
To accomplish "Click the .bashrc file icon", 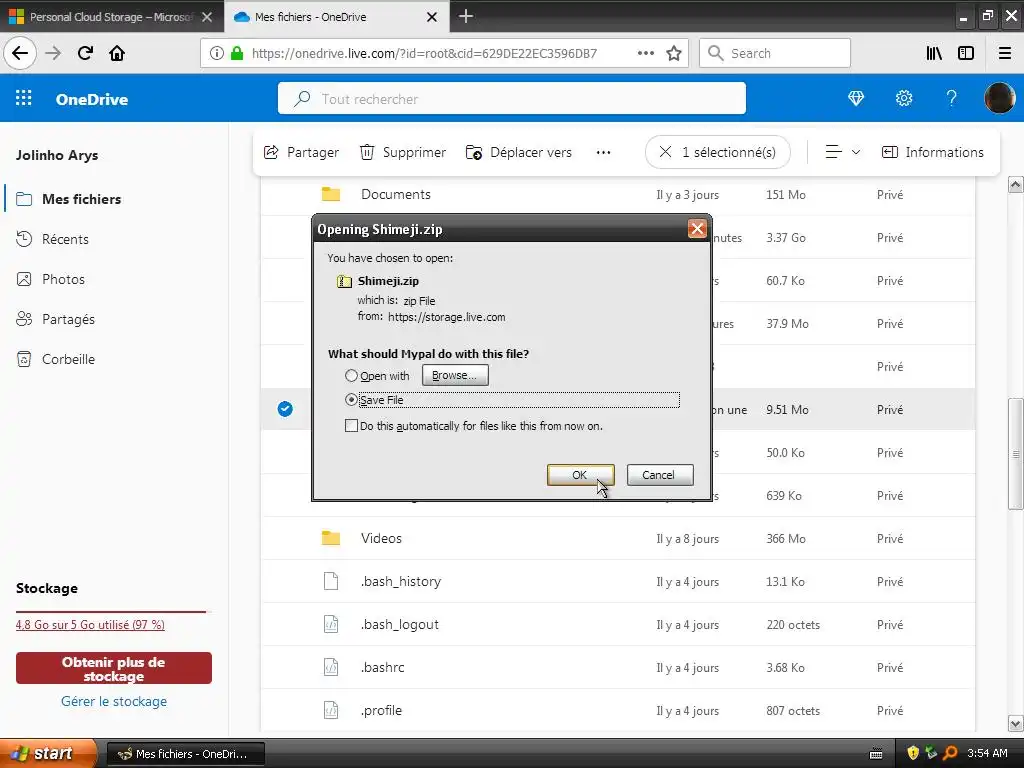I will coord(331,667).
